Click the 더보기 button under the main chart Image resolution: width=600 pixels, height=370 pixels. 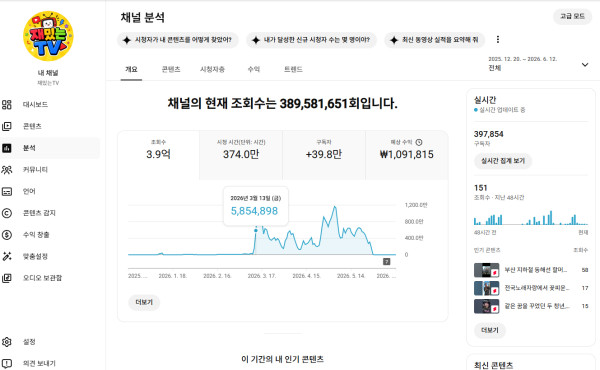click(x=144, y=302)
